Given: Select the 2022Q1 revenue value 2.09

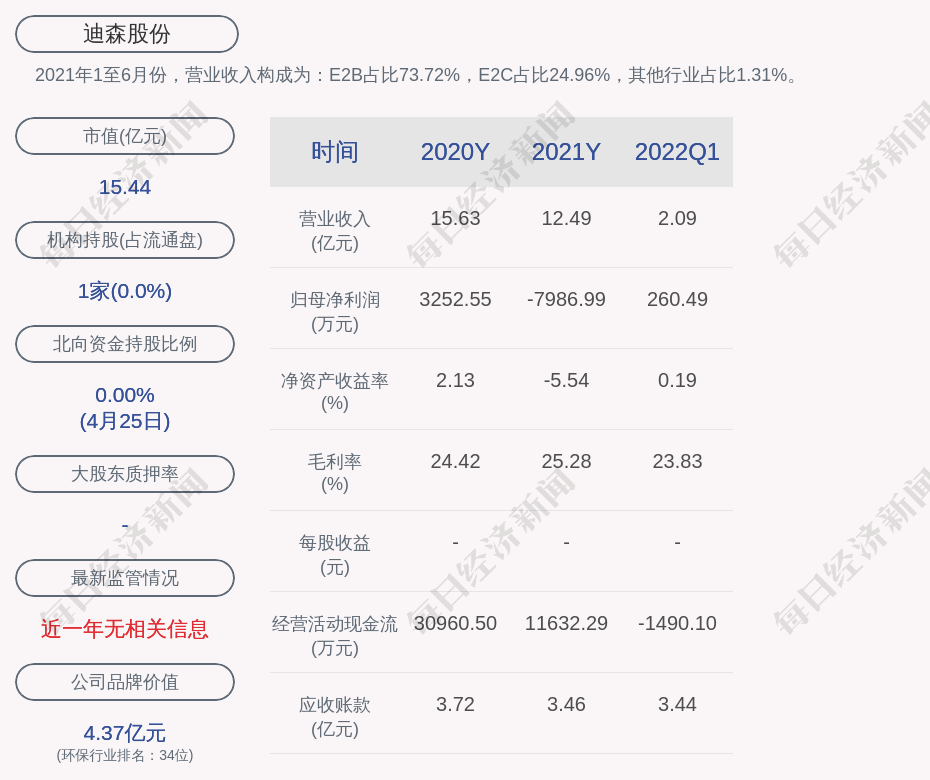Looking at the screenshot, I should tap(677, 218).
